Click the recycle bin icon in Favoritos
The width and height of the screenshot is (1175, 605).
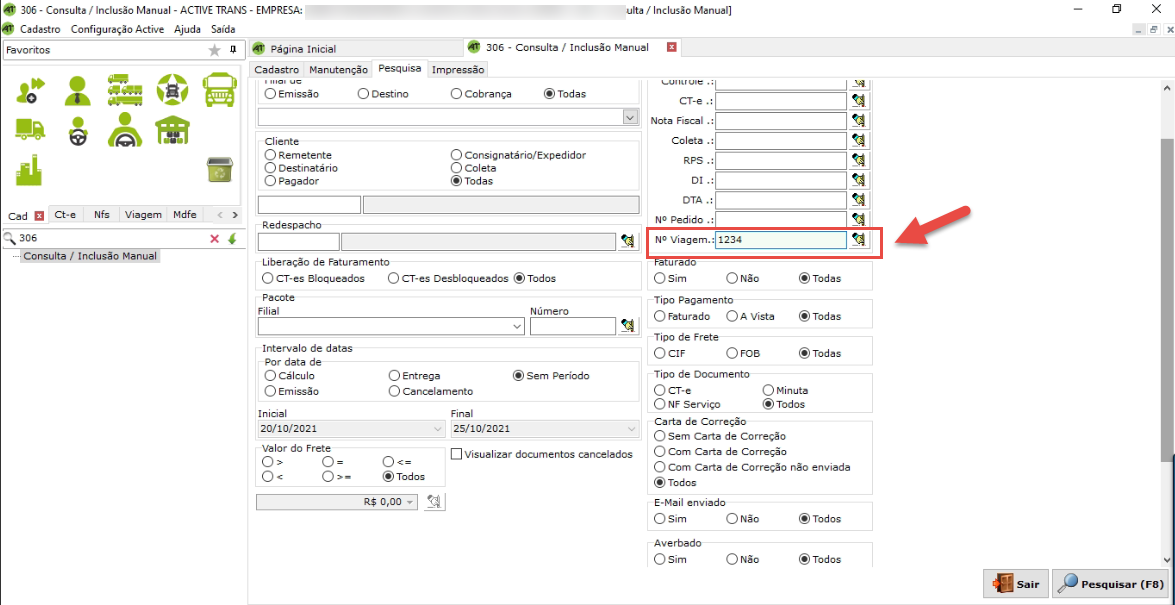coord(219,170)
